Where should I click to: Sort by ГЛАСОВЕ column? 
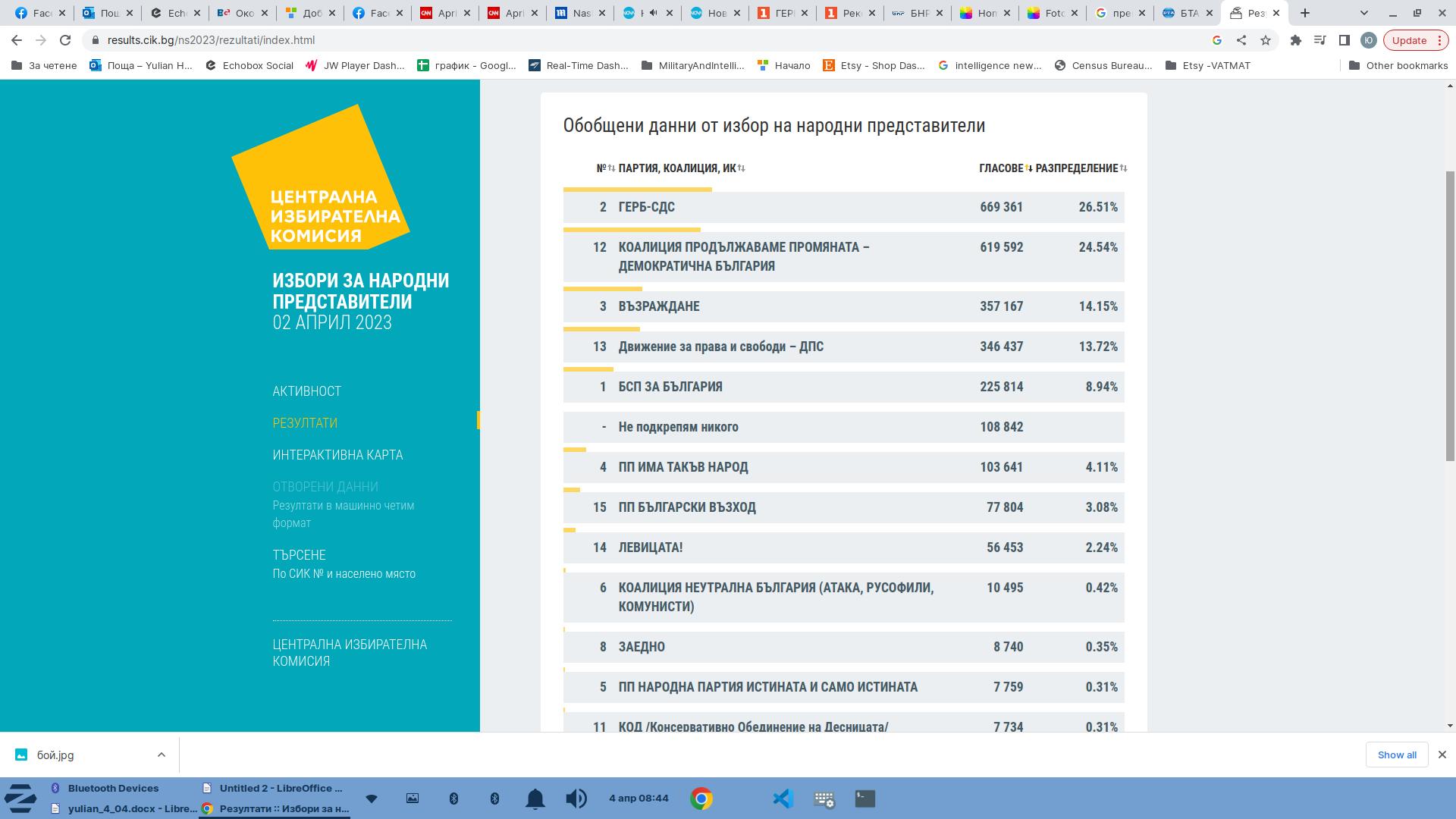(1006, 168)
